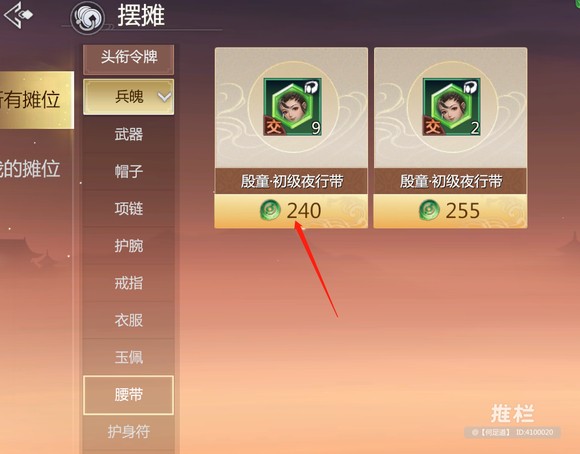This screenshot has width=580, height=454.
Task: Select the 武器 subcategory
Action: tap(129, 134)
